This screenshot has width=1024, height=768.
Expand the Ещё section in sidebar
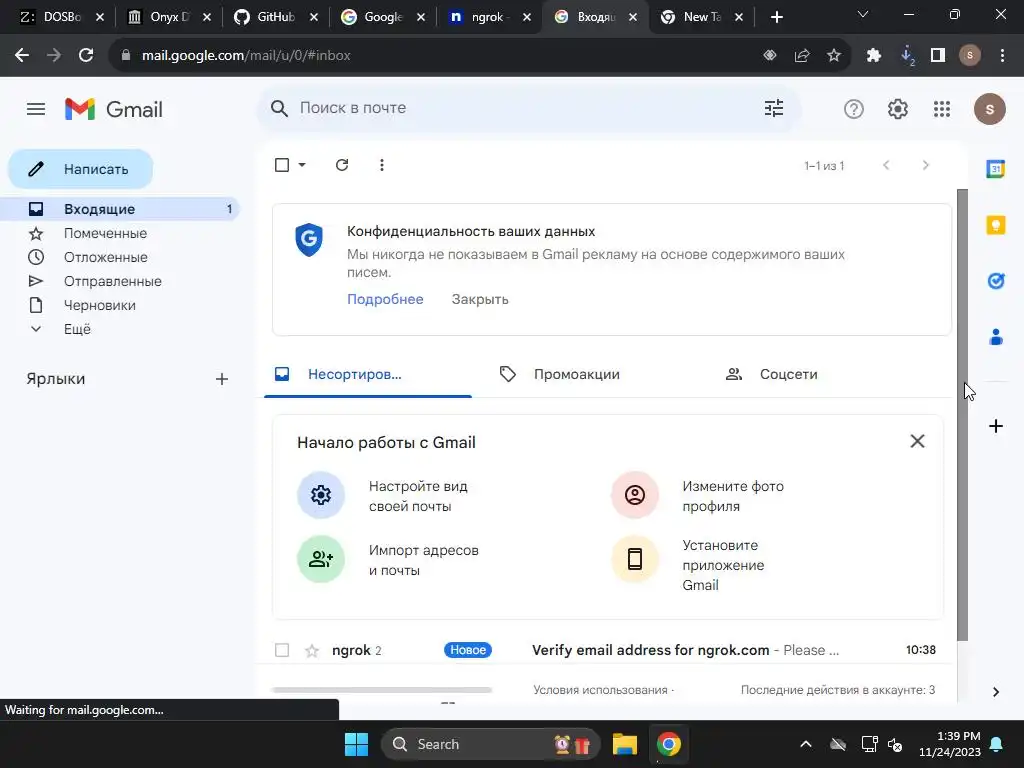[77, 329]
